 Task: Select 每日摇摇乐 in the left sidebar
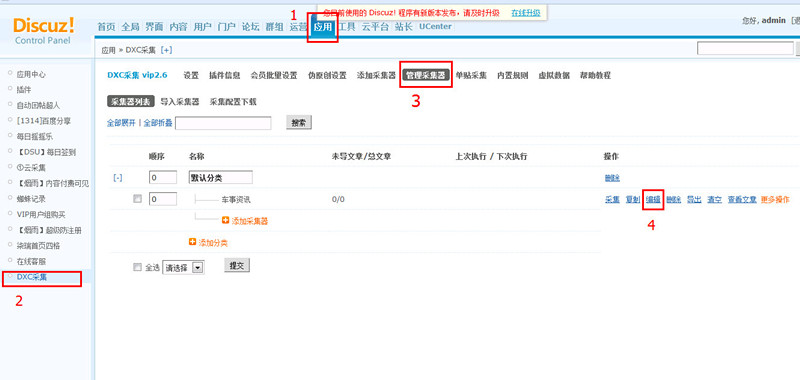click(35, 136)
